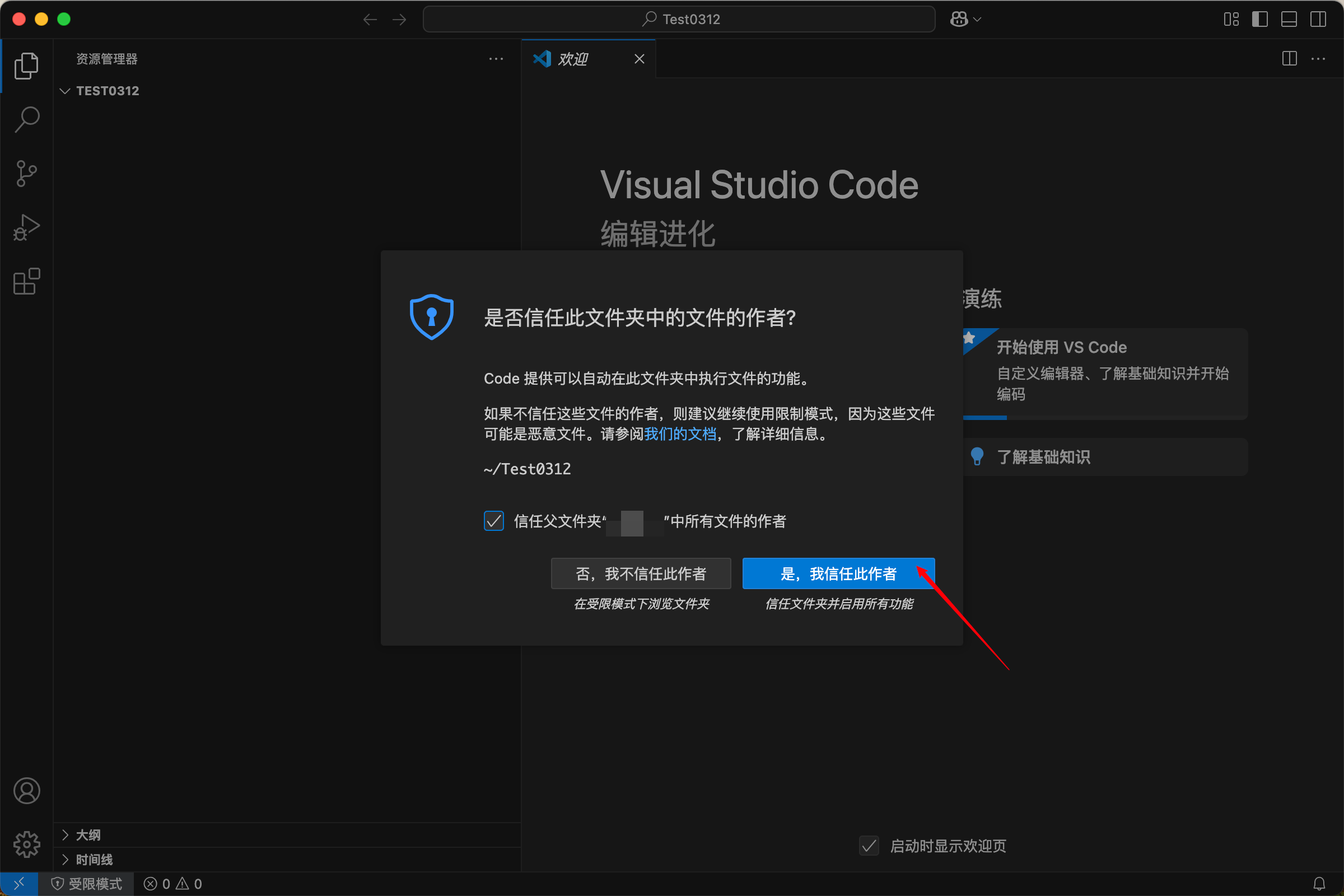This screenshot has width=1344, height=896.
Task: Toggle the bottom panel layout button
Action: pos(1289,20)
